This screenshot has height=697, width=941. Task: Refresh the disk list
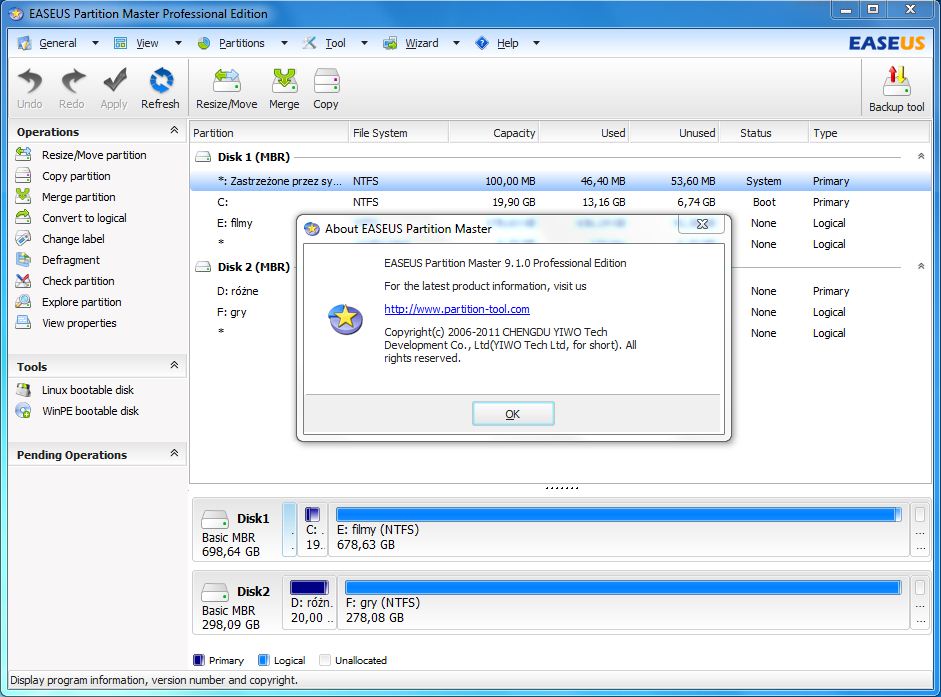point(160,88)
